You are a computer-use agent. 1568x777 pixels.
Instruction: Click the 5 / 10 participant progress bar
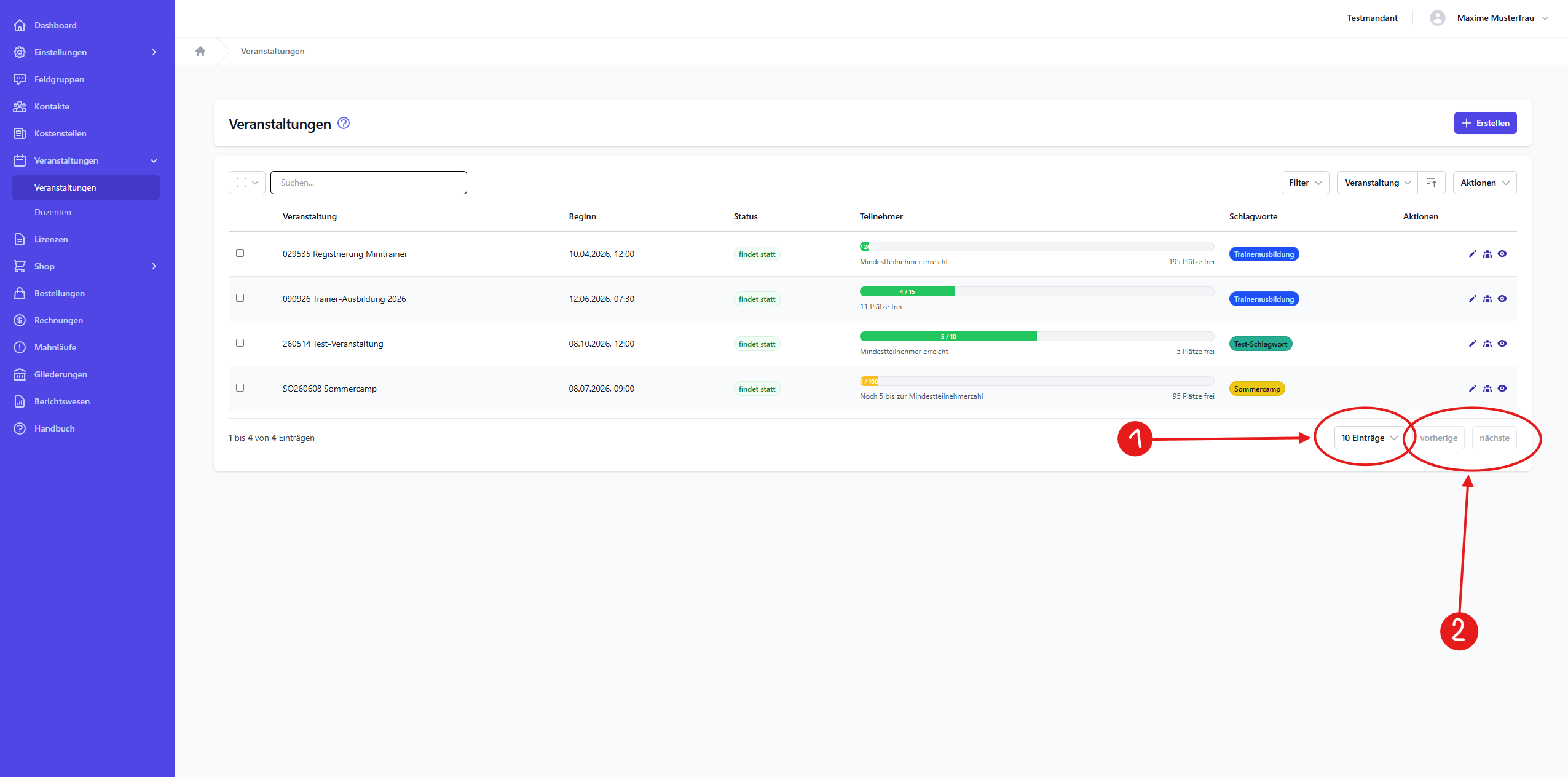948,336
